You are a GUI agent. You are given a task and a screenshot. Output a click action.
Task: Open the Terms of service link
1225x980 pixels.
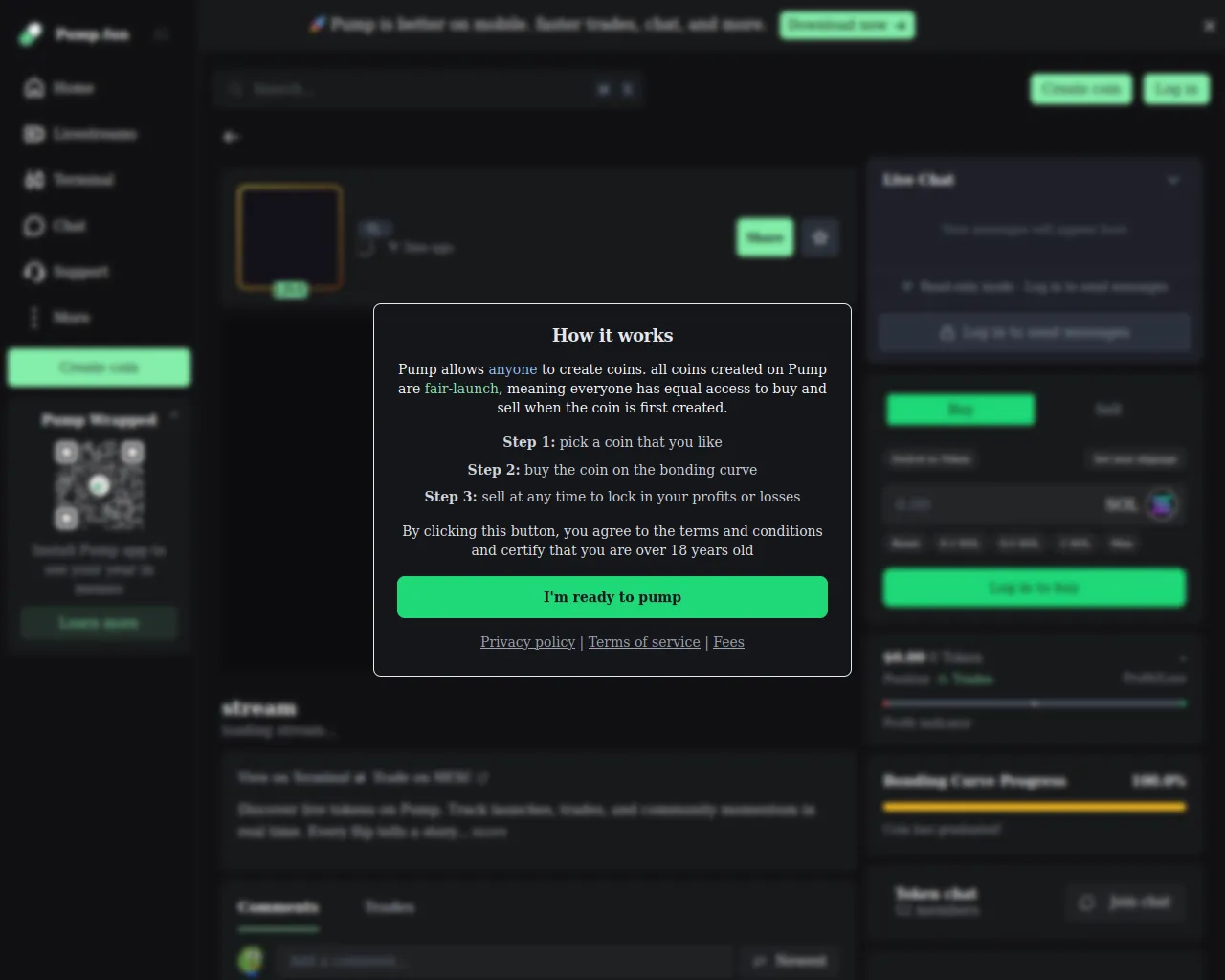click(644, 642)
